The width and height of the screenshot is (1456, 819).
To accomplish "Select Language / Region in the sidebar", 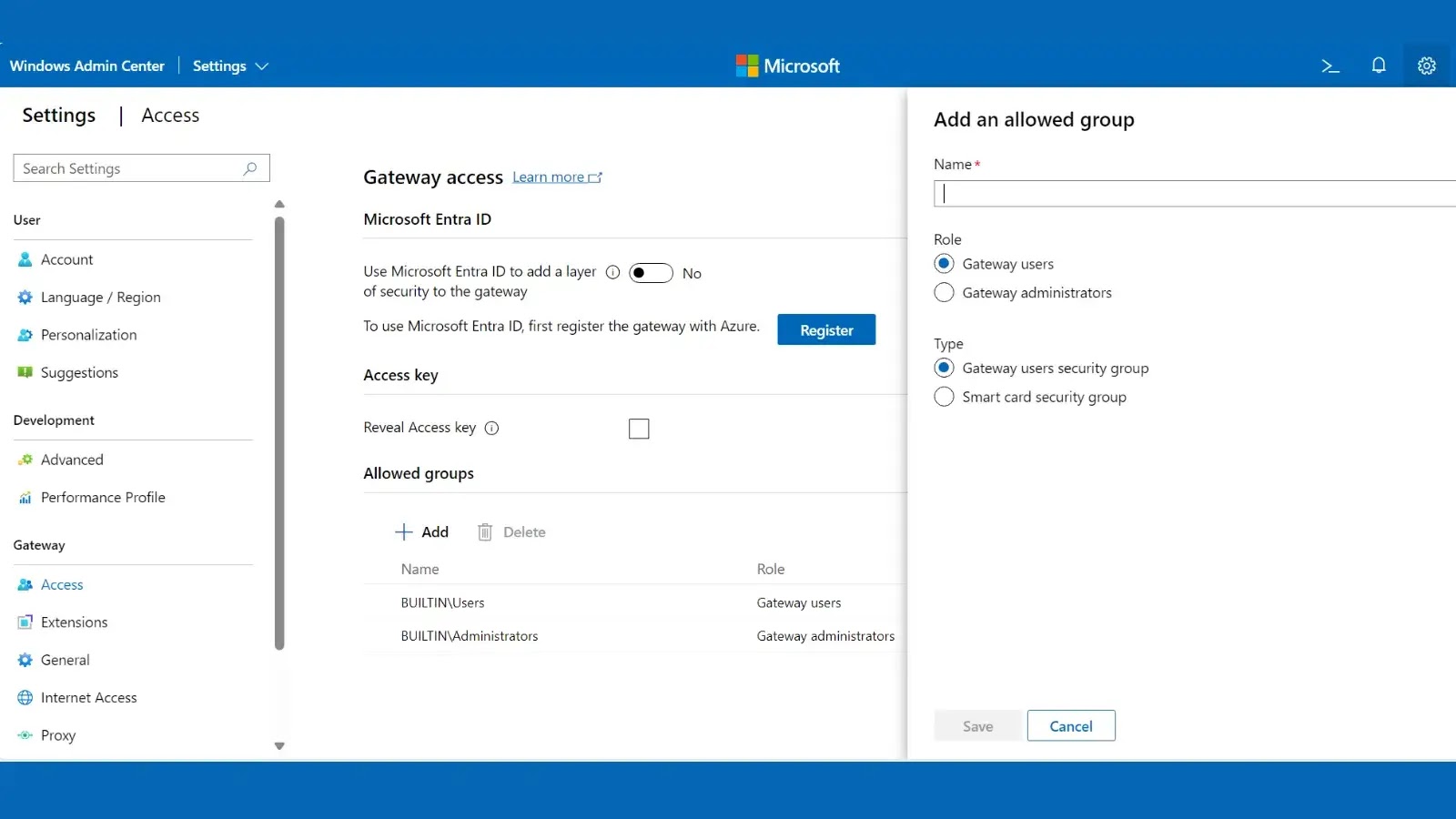I will 100,297.
